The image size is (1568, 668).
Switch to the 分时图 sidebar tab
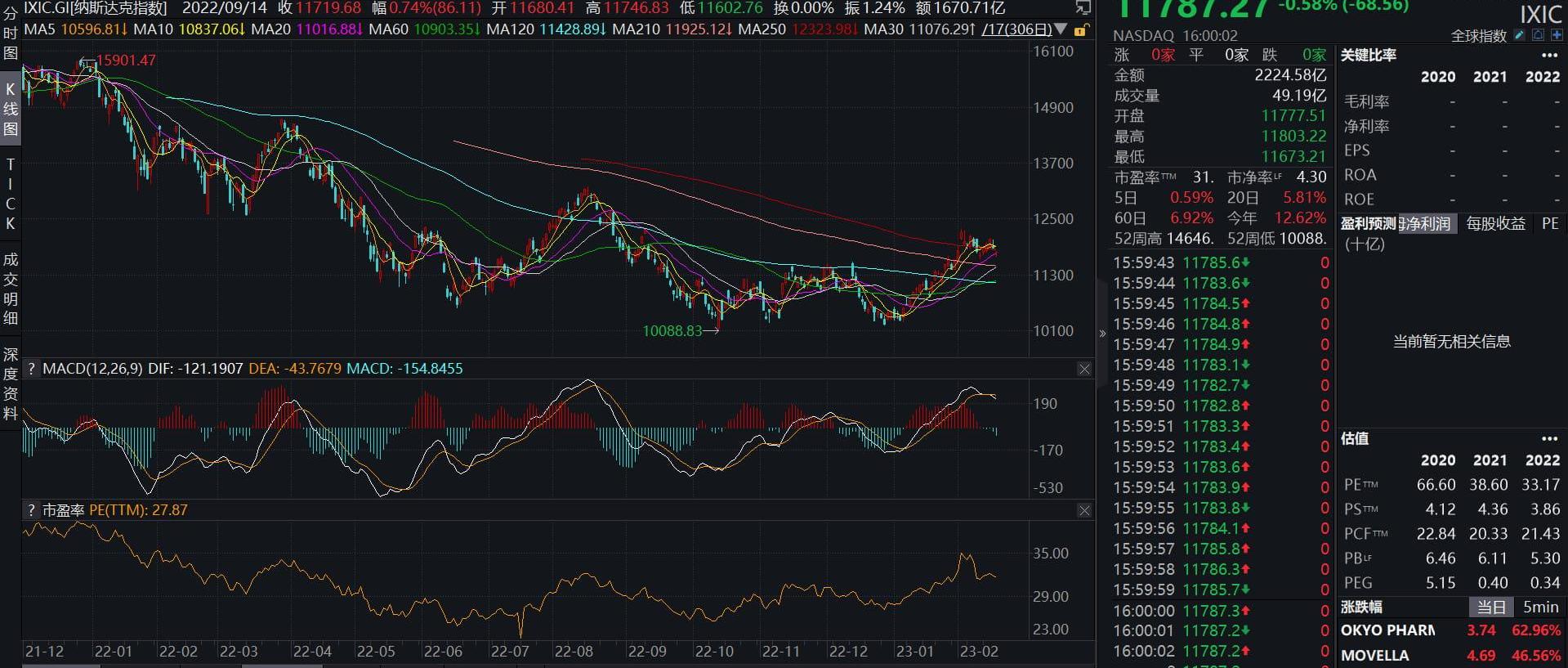(x=11, y=33)
